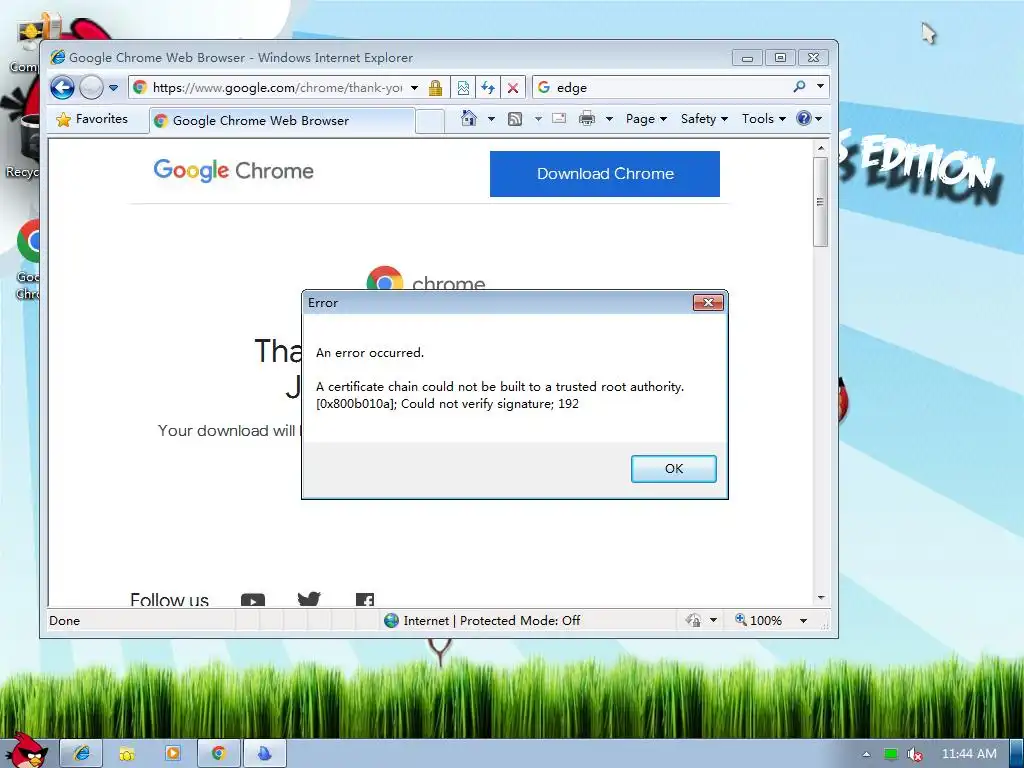The width and height of the screenshot is (1024, 768).
Task: Click the RSS feeds icon
Action: click(515, 119)
